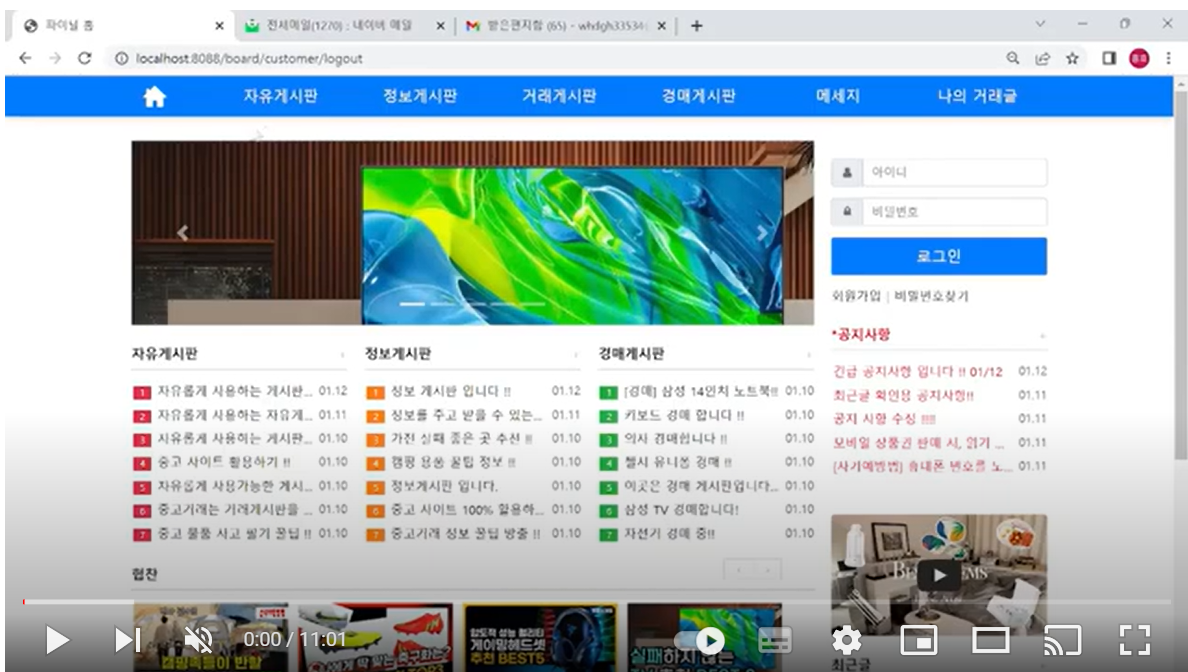Unmute the video player volume icon
This screenshot has width=1188, height=672.
pos(199,640)
